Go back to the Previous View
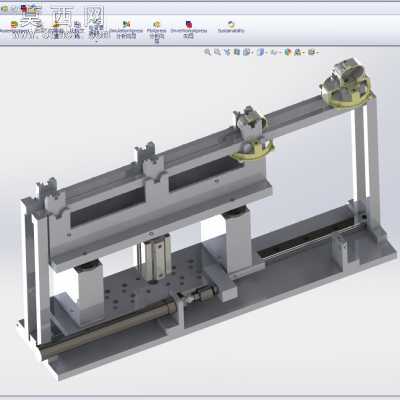This screenshot has width=400, height=400. [x=227, y=52]
